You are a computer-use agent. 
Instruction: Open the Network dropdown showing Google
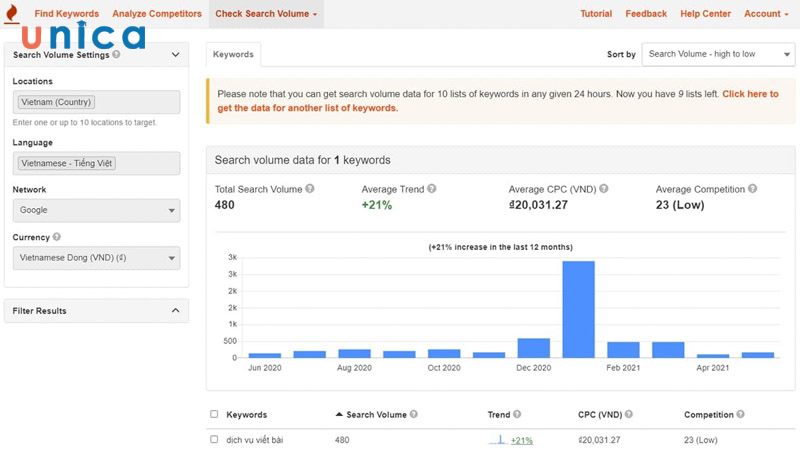coord(97,211)
